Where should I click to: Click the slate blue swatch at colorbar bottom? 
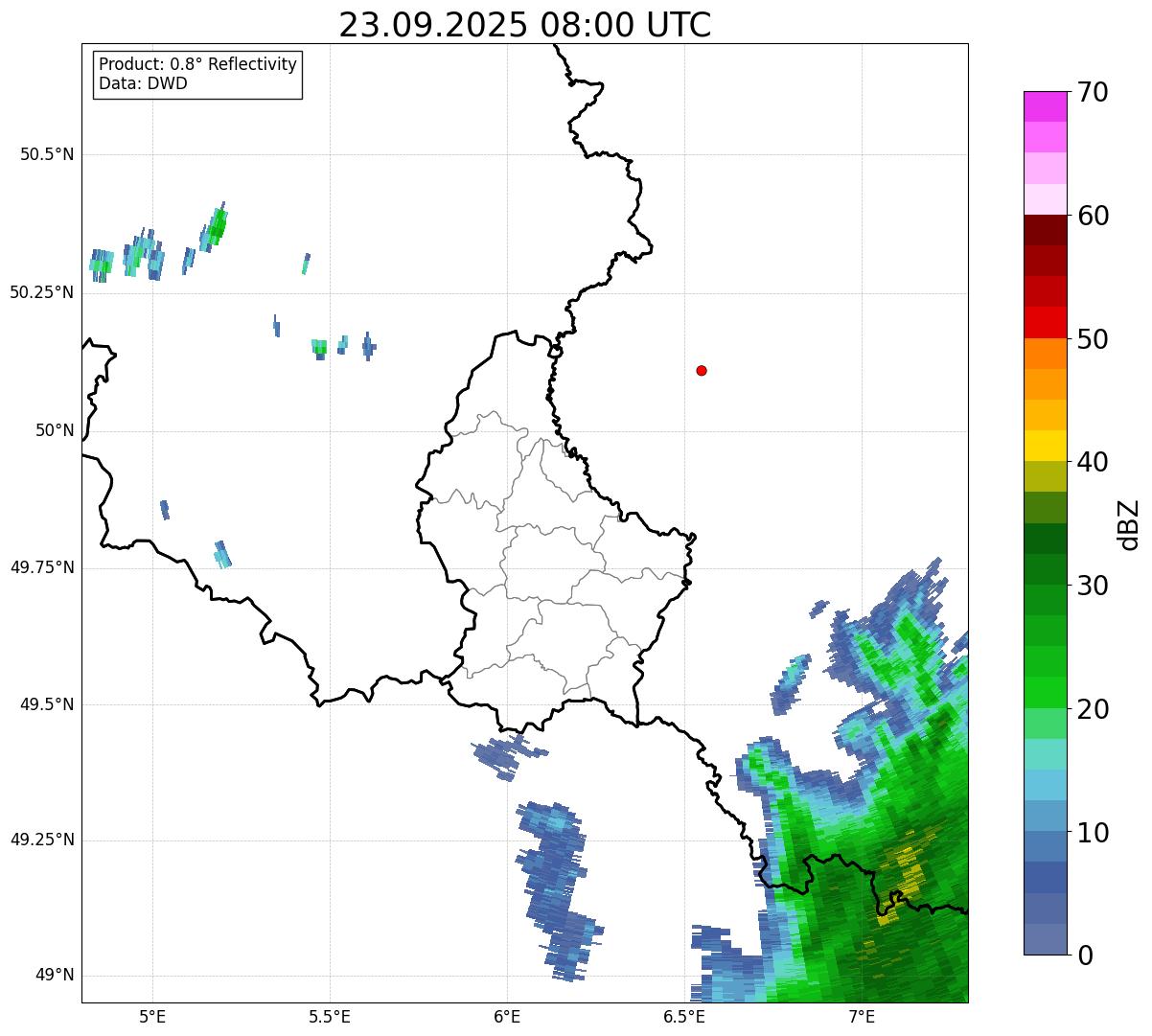pos(1045,938)
